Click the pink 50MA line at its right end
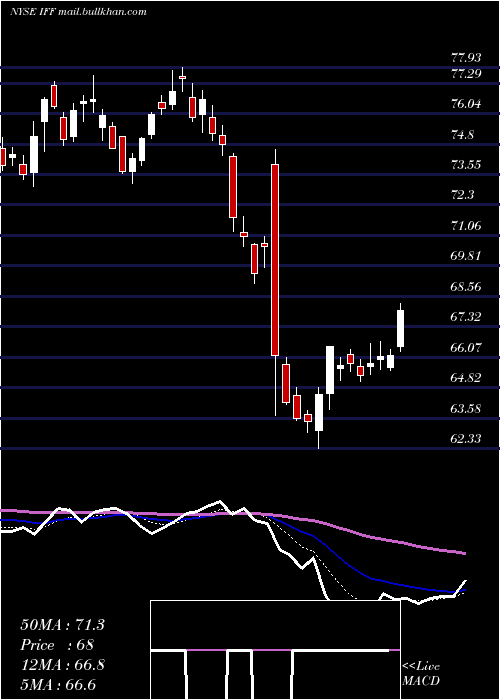This screenshot has width=500, height=700. click(x=463, y=553)
